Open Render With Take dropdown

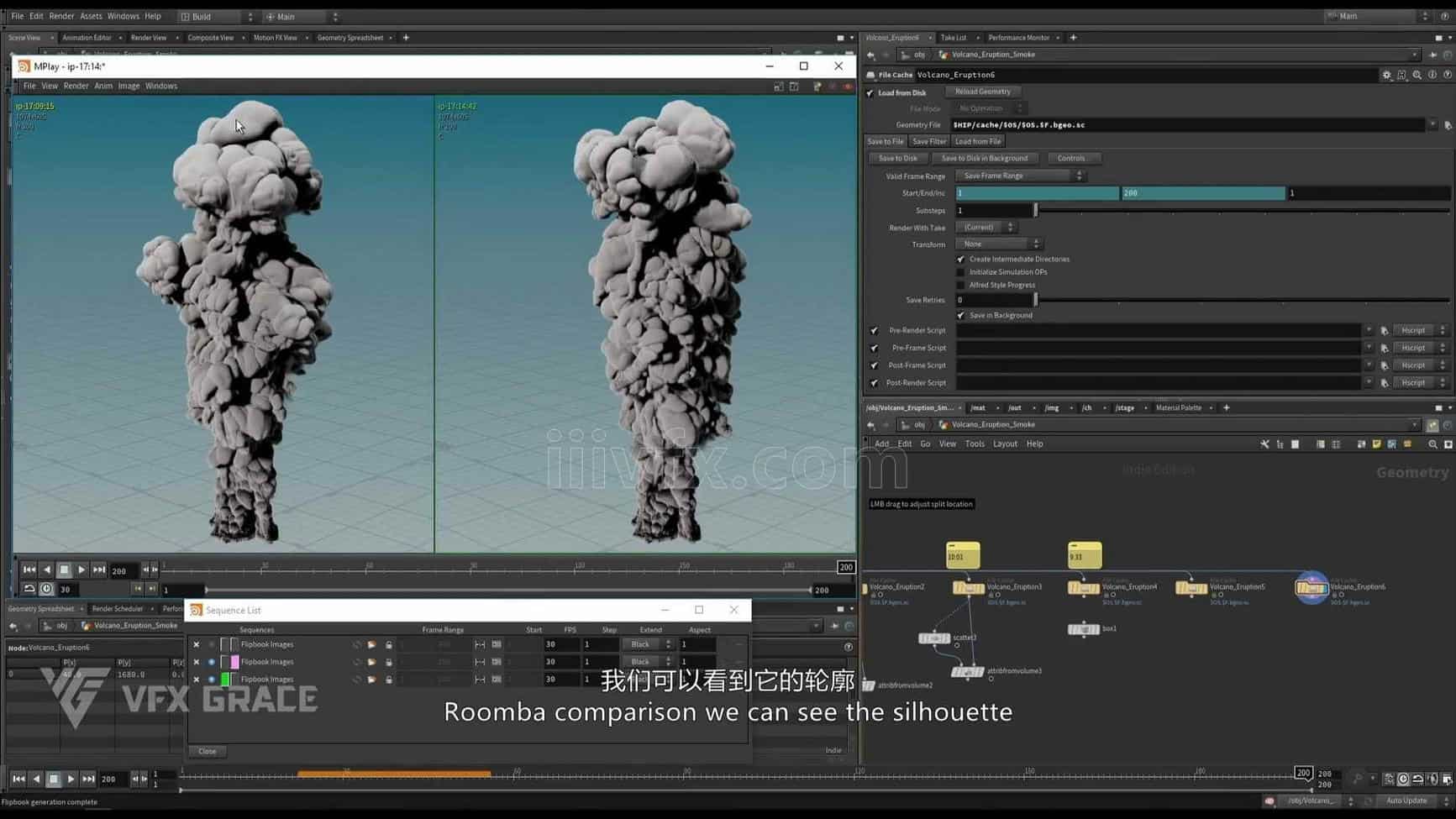pos(986,228)
